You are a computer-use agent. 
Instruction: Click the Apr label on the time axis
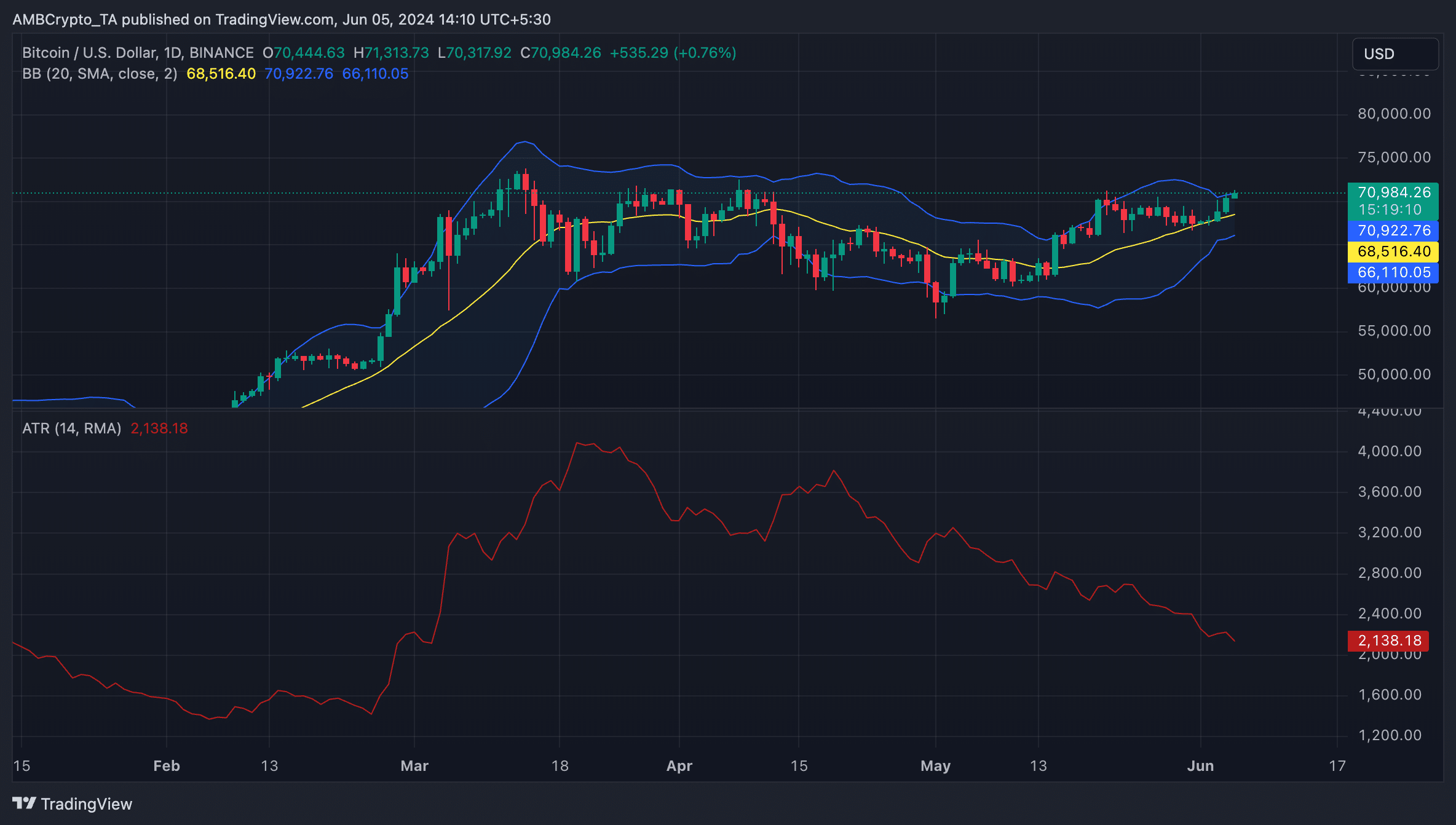click(x=679, y=766)
